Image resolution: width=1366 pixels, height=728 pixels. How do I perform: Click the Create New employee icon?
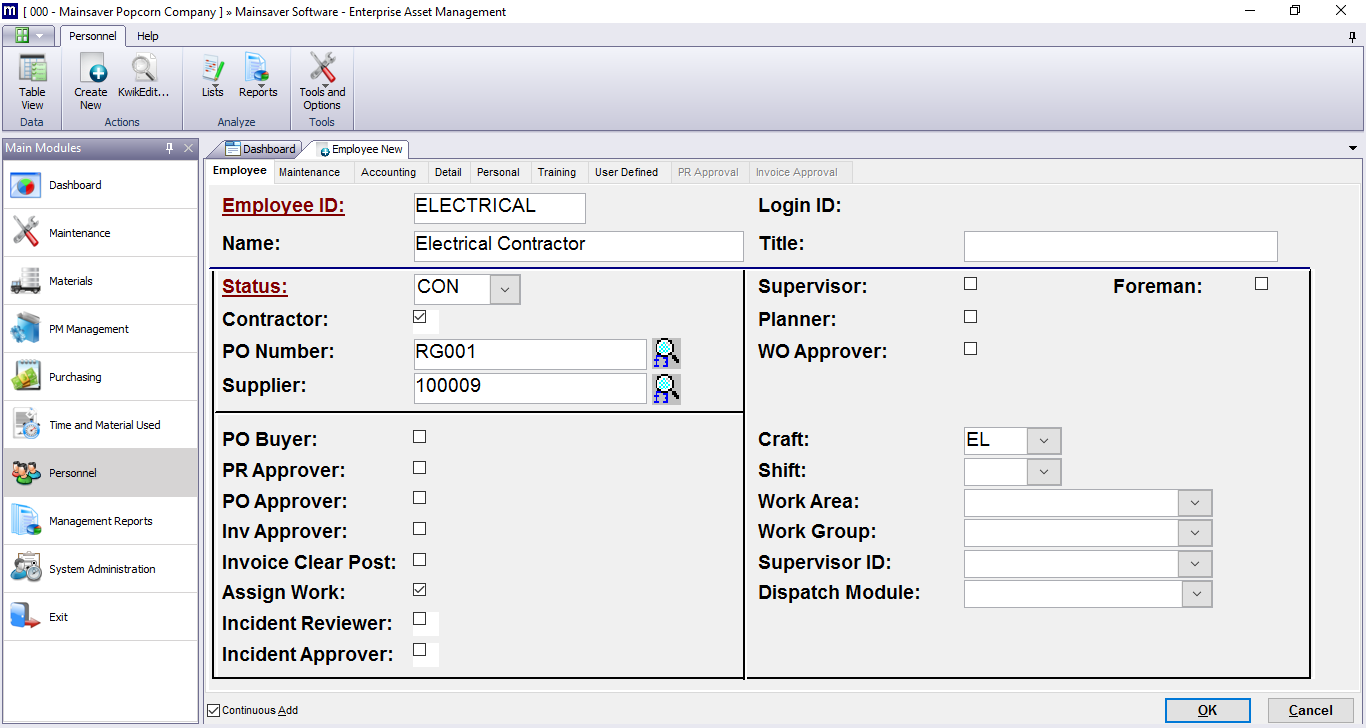(x=90, y=80)
